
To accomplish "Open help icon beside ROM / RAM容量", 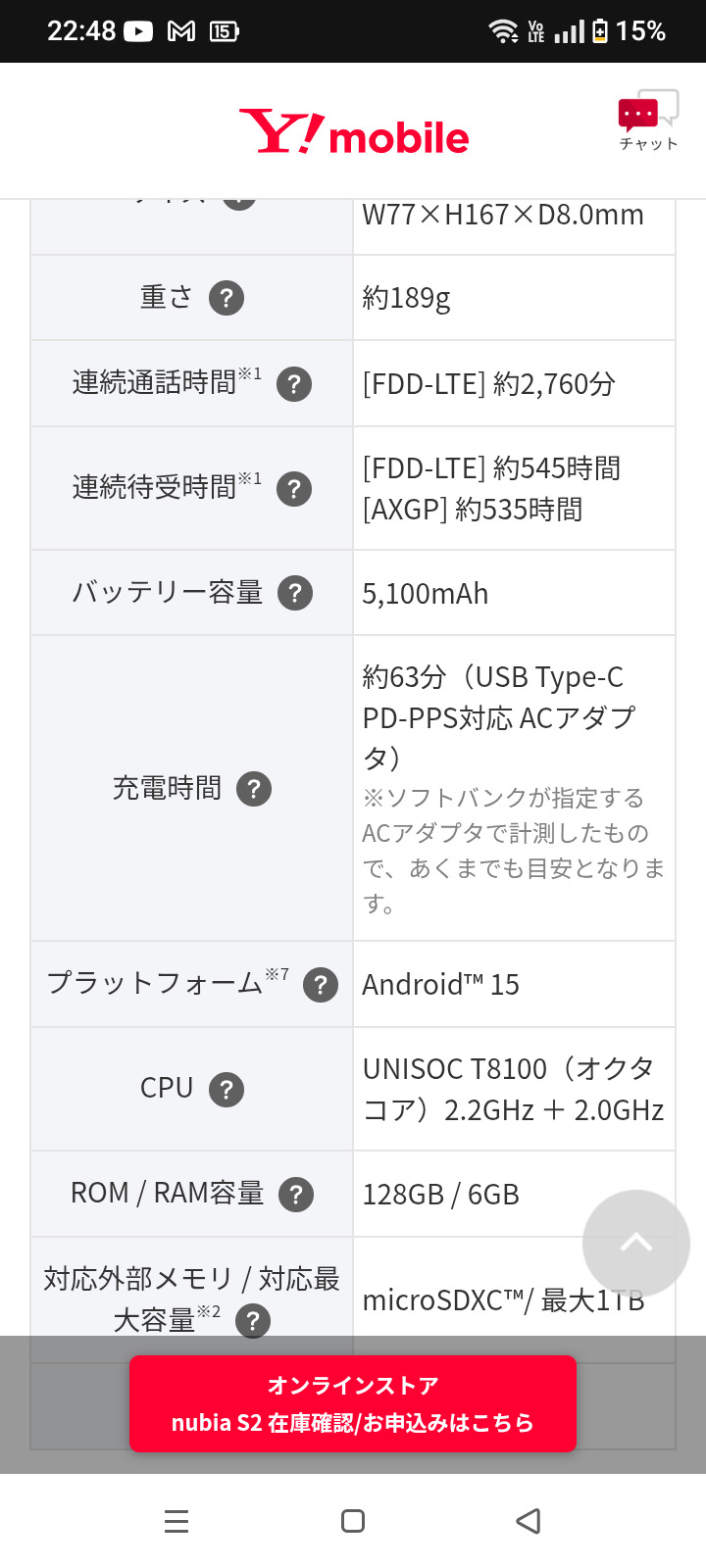I will point(296,1195).
